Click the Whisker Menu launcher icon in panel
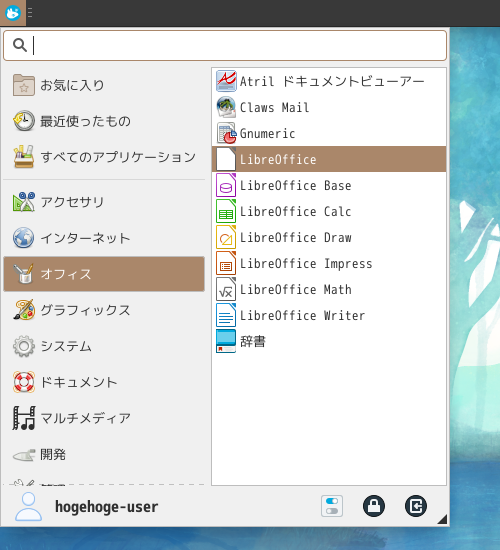Image resolution: width=500 pixels, height=550 pixels. pos(13,13)
